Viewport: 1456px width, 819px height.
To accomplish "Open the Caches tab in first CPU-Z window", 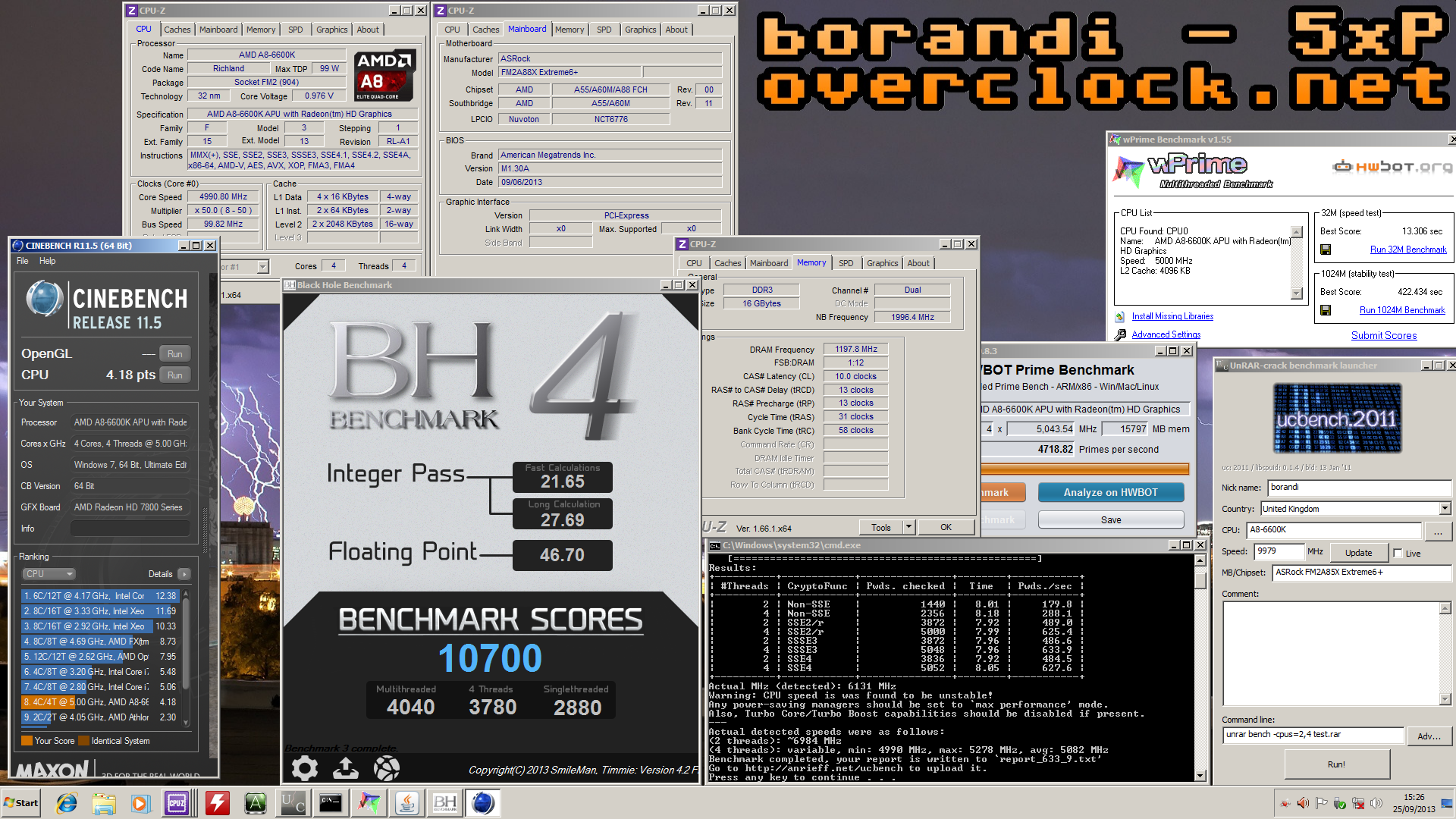I will point(177,30).
